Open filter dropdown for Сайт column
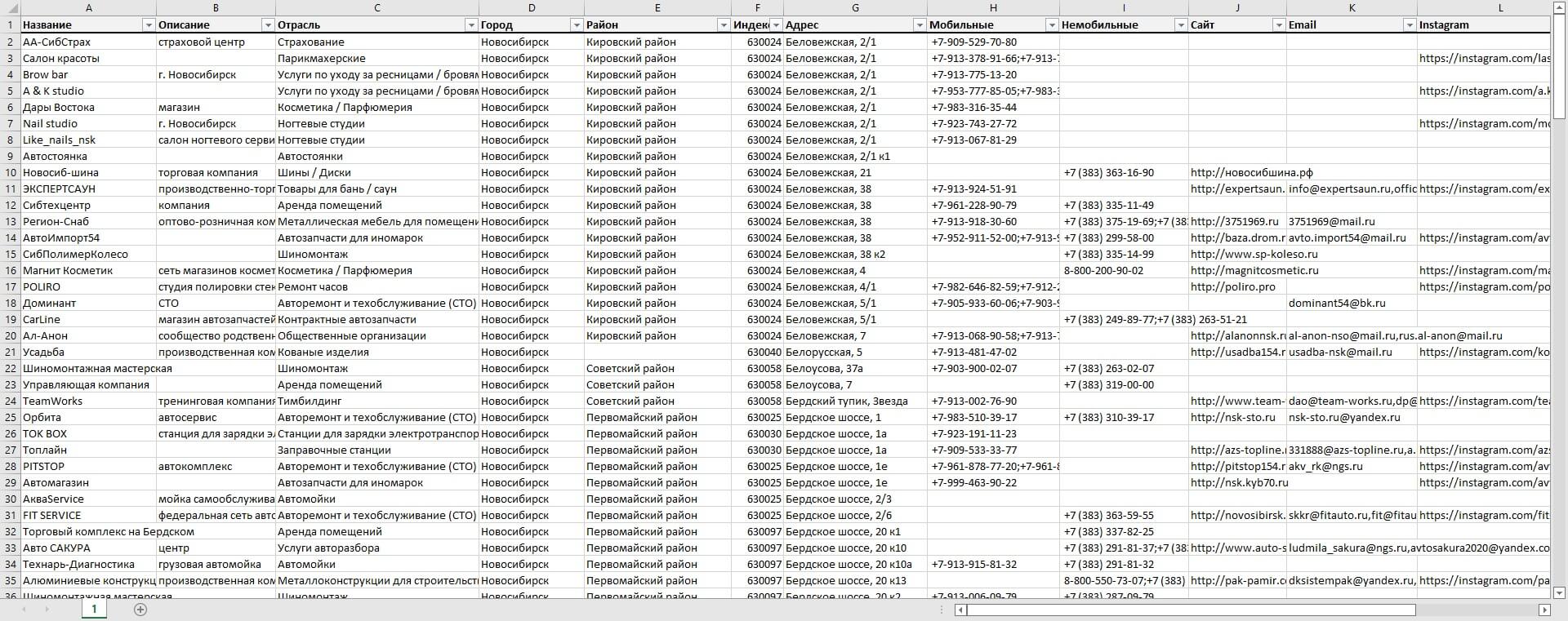This screenshot has width=1568, height=621. (x=1279, y=25)
